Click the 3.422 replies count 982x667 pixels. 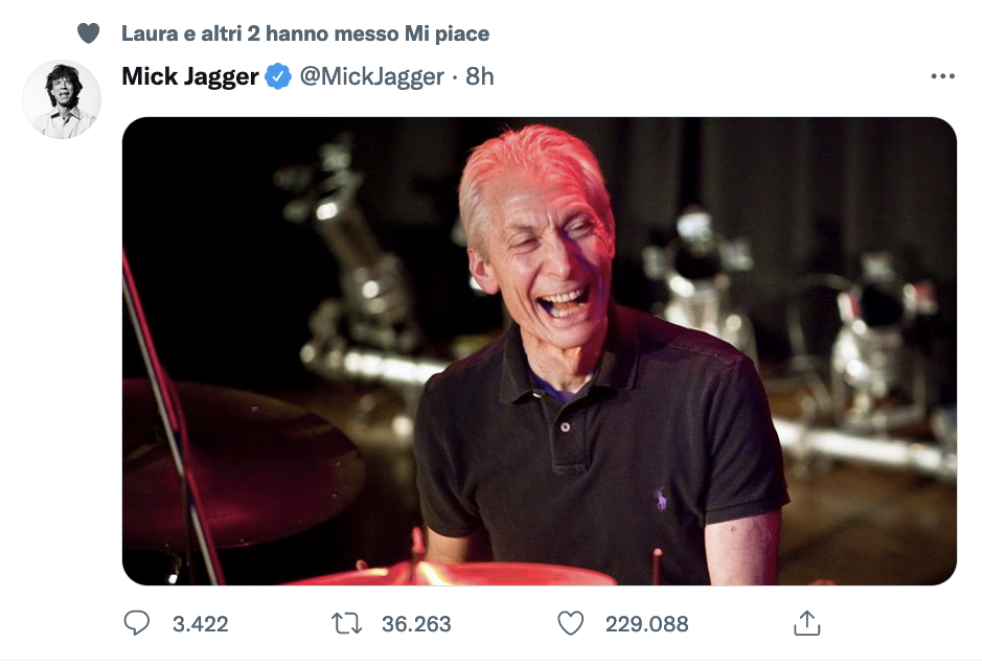click(x=200, y=624)
